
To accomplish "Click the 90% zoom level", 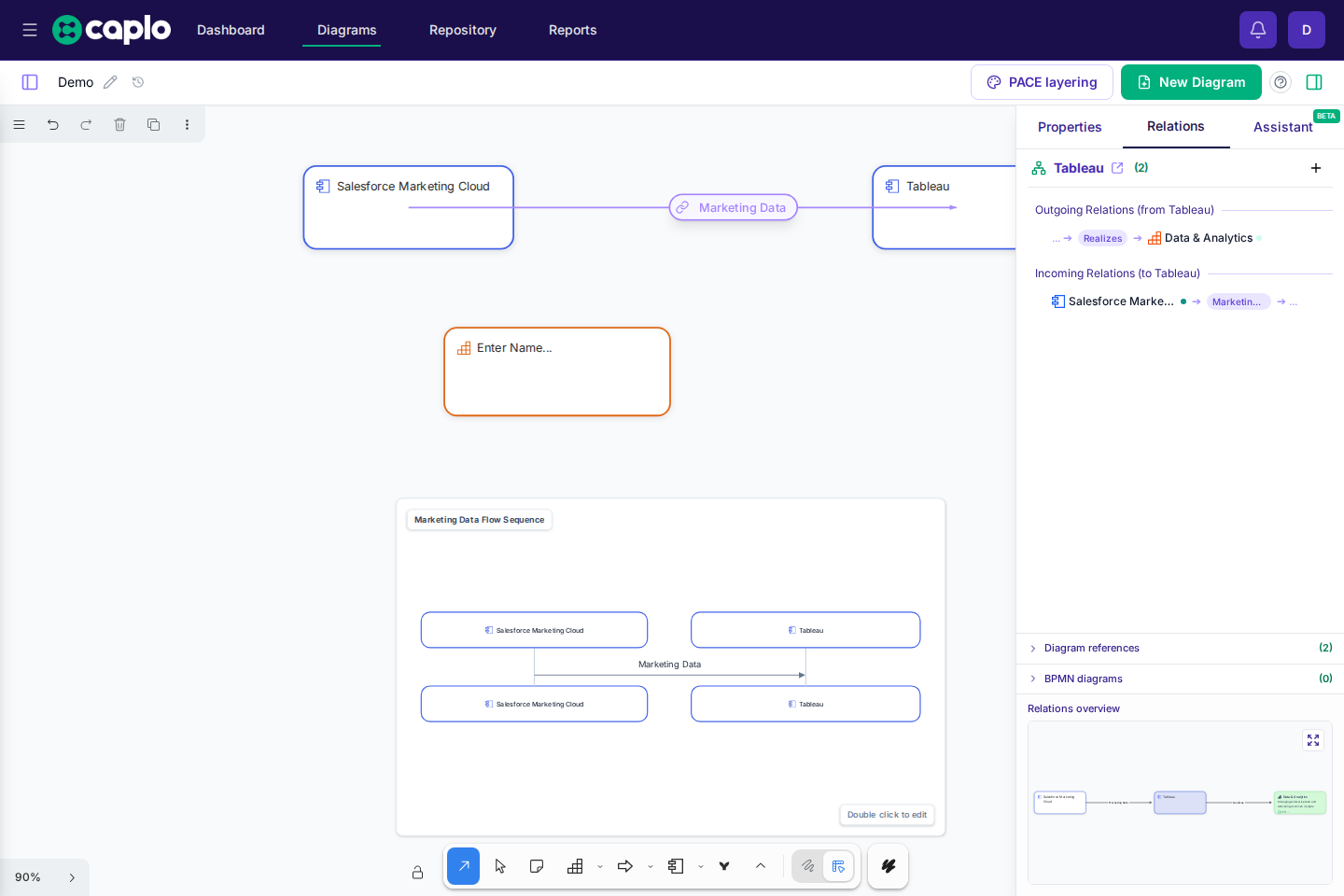I will pyautogui.click(x=28, y=877).
